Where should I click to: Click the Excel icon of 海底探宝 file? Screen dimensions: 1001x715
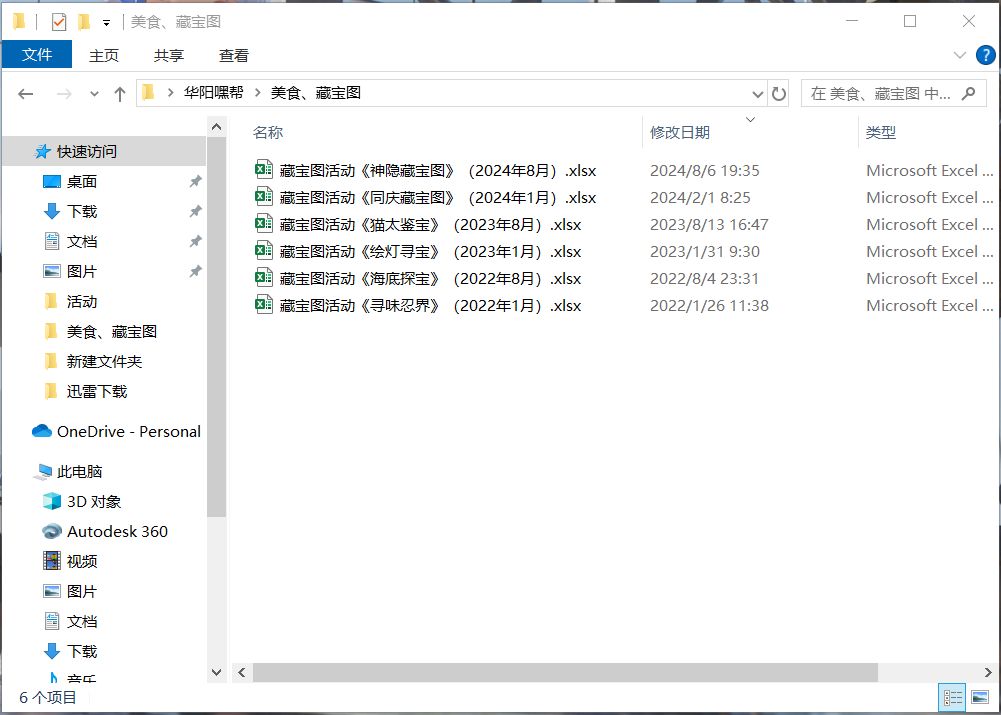(264, 277)
